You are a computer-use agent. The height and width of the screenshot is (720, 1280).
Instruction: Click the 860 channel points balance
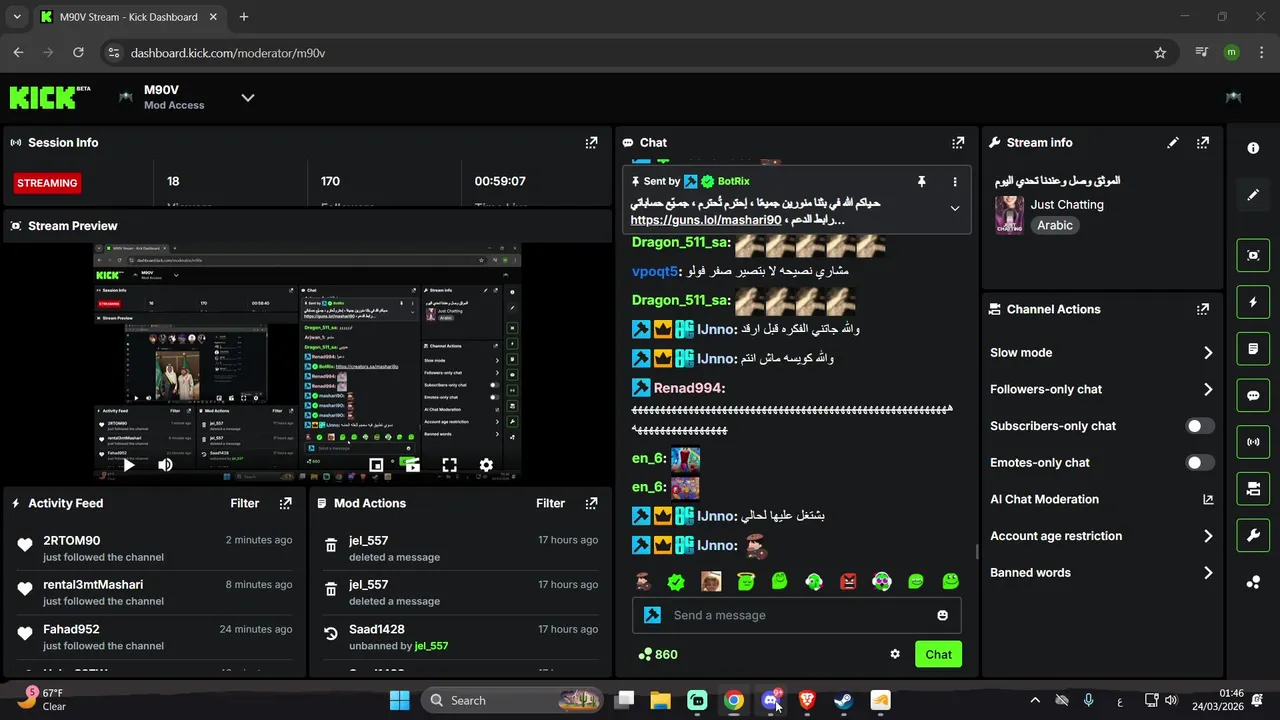(x=658, y=654)
